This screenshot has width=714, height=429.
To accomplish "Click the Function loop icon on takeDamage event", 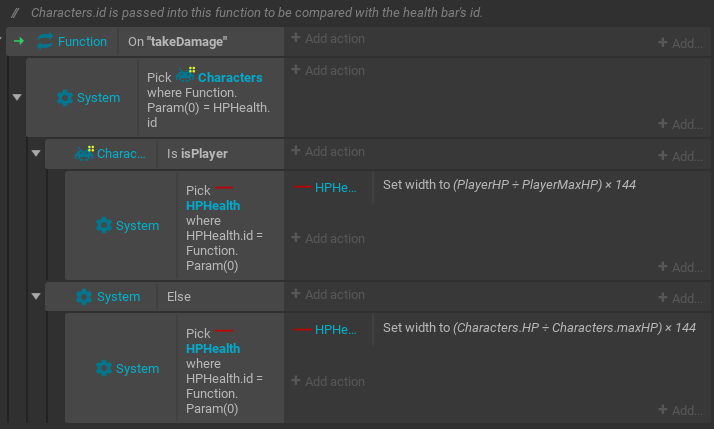I will pyautogui.click(x=45, y=41).
